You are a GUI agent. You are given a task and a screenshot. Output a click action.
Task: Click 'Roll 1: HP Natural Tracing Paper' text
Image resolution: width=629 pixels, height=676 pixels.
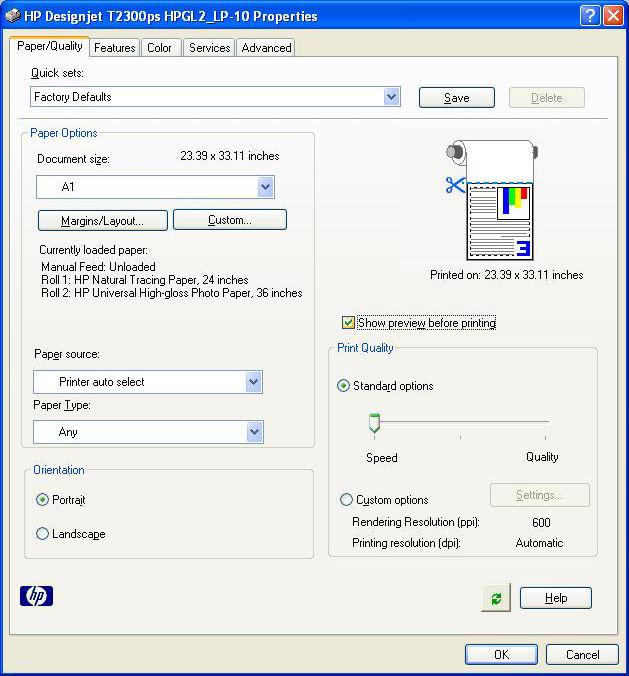point(144,280)
